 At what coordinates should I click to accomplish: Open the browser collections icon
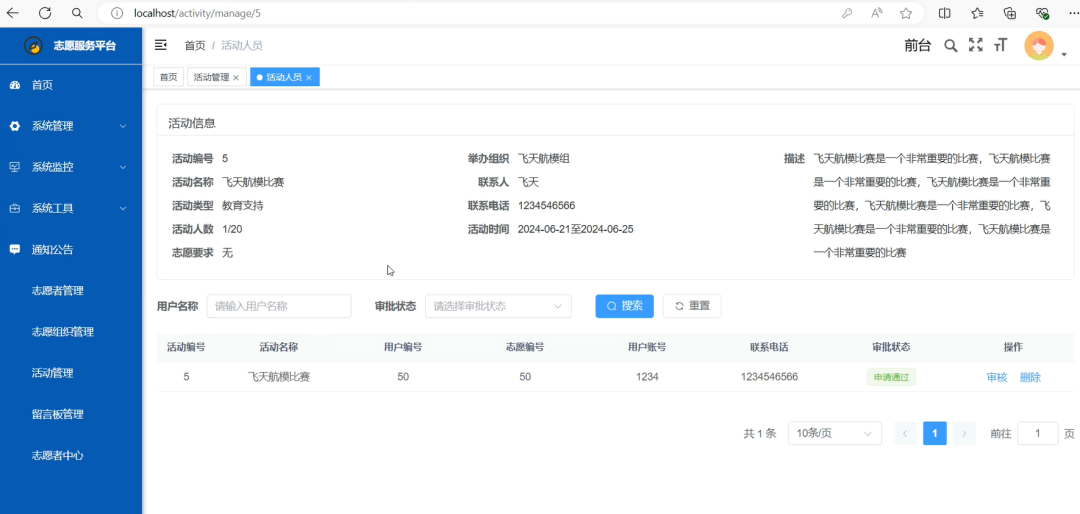(1010, 13)
